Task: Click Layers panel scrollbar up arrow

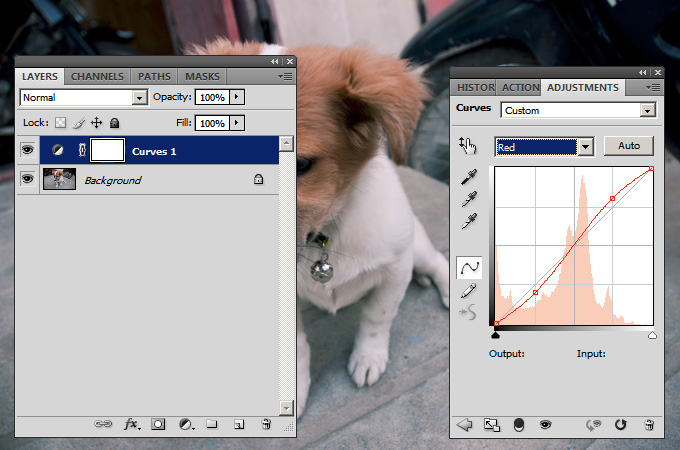Action: 286,143
